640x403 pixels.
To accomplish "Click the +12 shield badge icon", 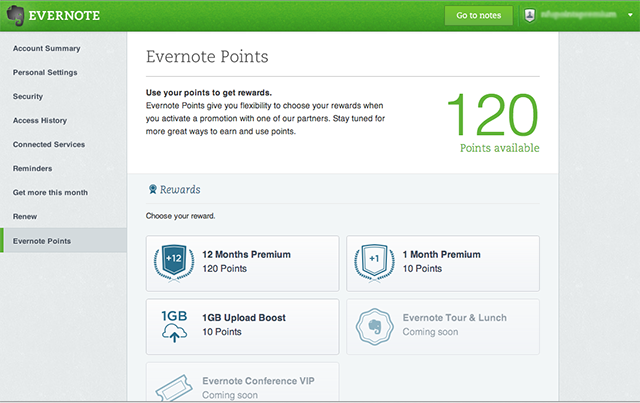I will [174, 263].
